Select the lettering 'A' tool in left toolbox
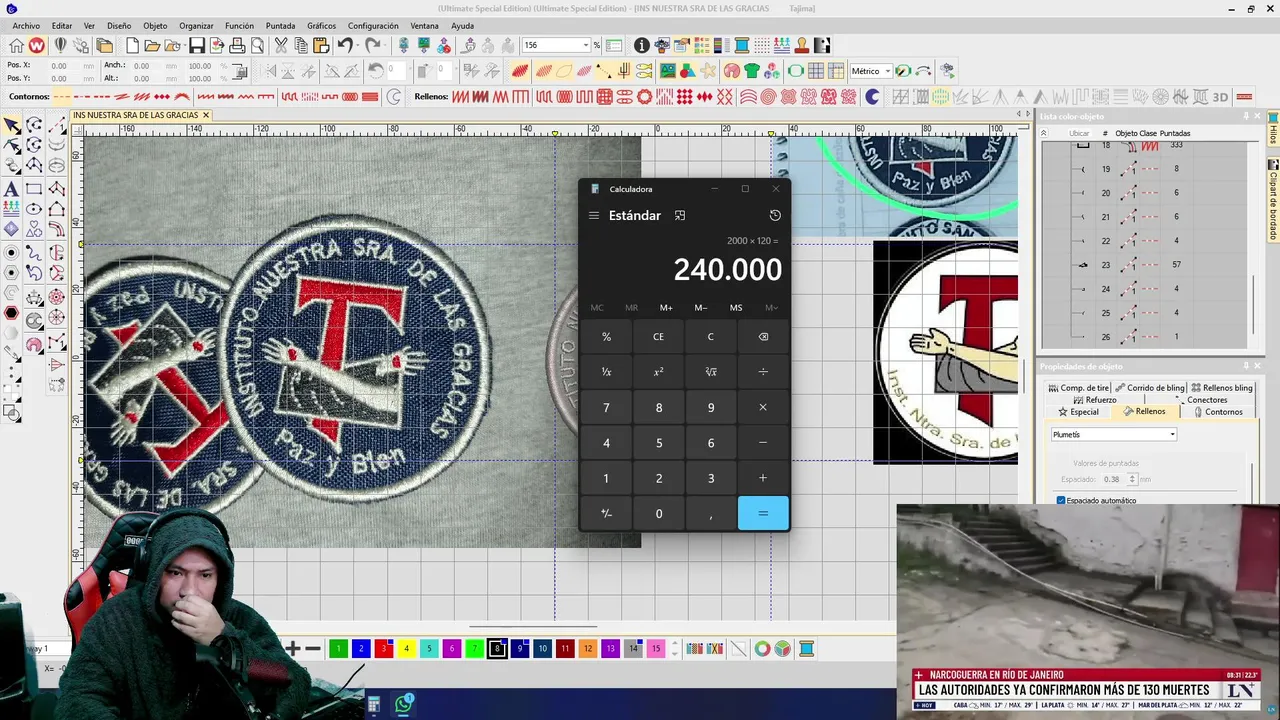The image size is (1280, 720). tap(11, 189)
